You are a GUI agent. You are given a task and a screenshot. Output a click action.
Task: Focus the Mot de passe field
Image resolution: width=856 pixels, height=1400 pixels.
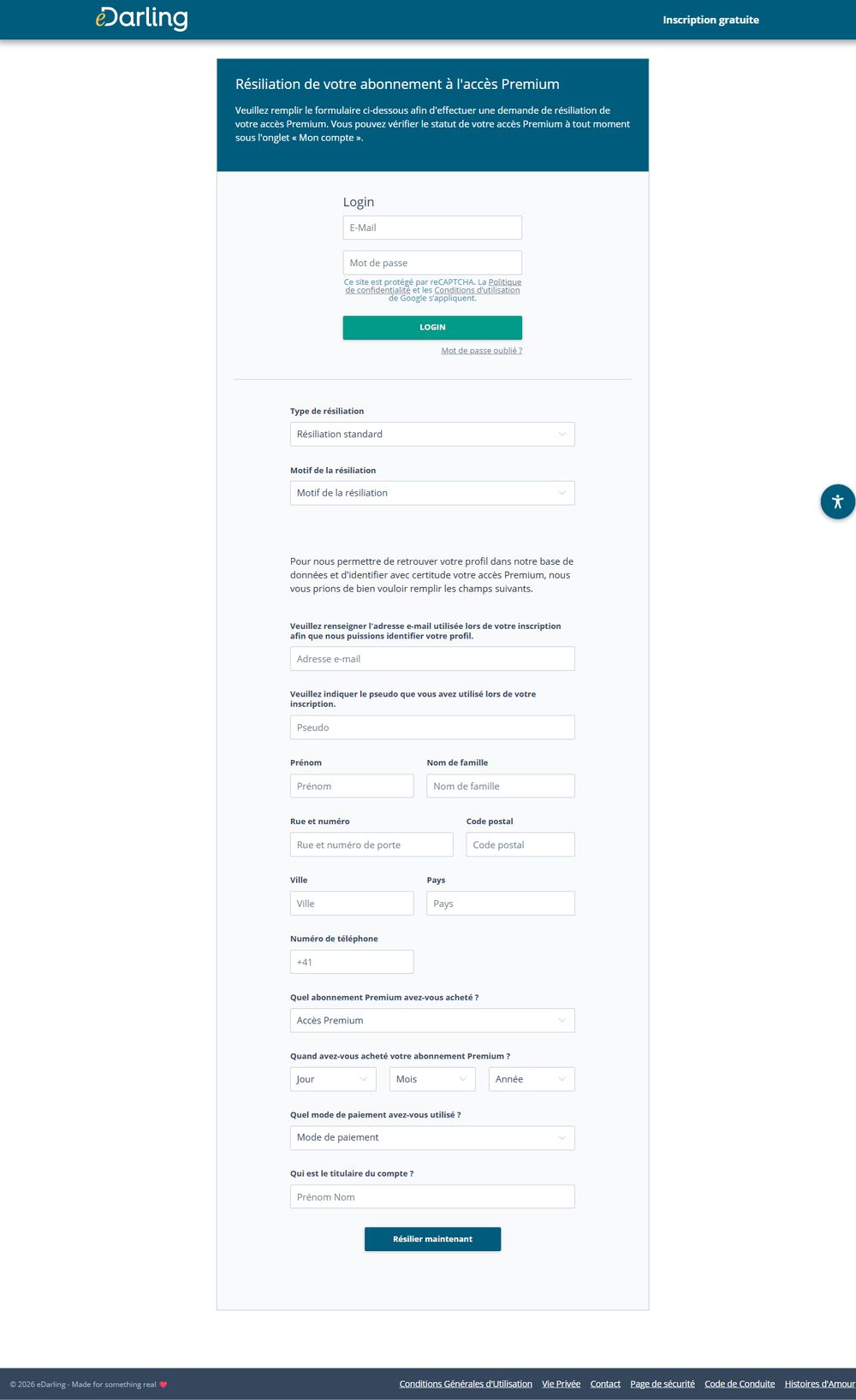point(432,263)
